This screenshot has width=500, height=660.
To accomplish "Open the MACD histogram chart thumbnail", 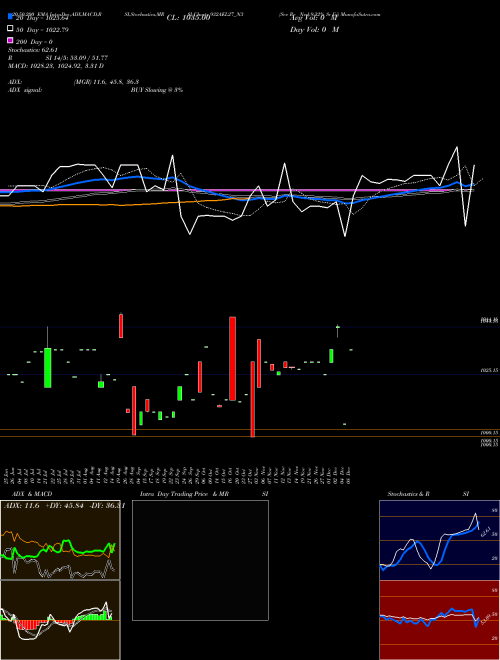I will pyautogui.click(x=60, y=620).
